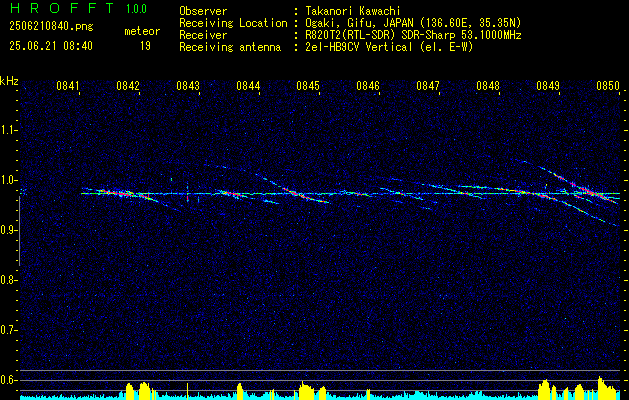Click the 0.9 frequency axis label

[x=8, y=230]
